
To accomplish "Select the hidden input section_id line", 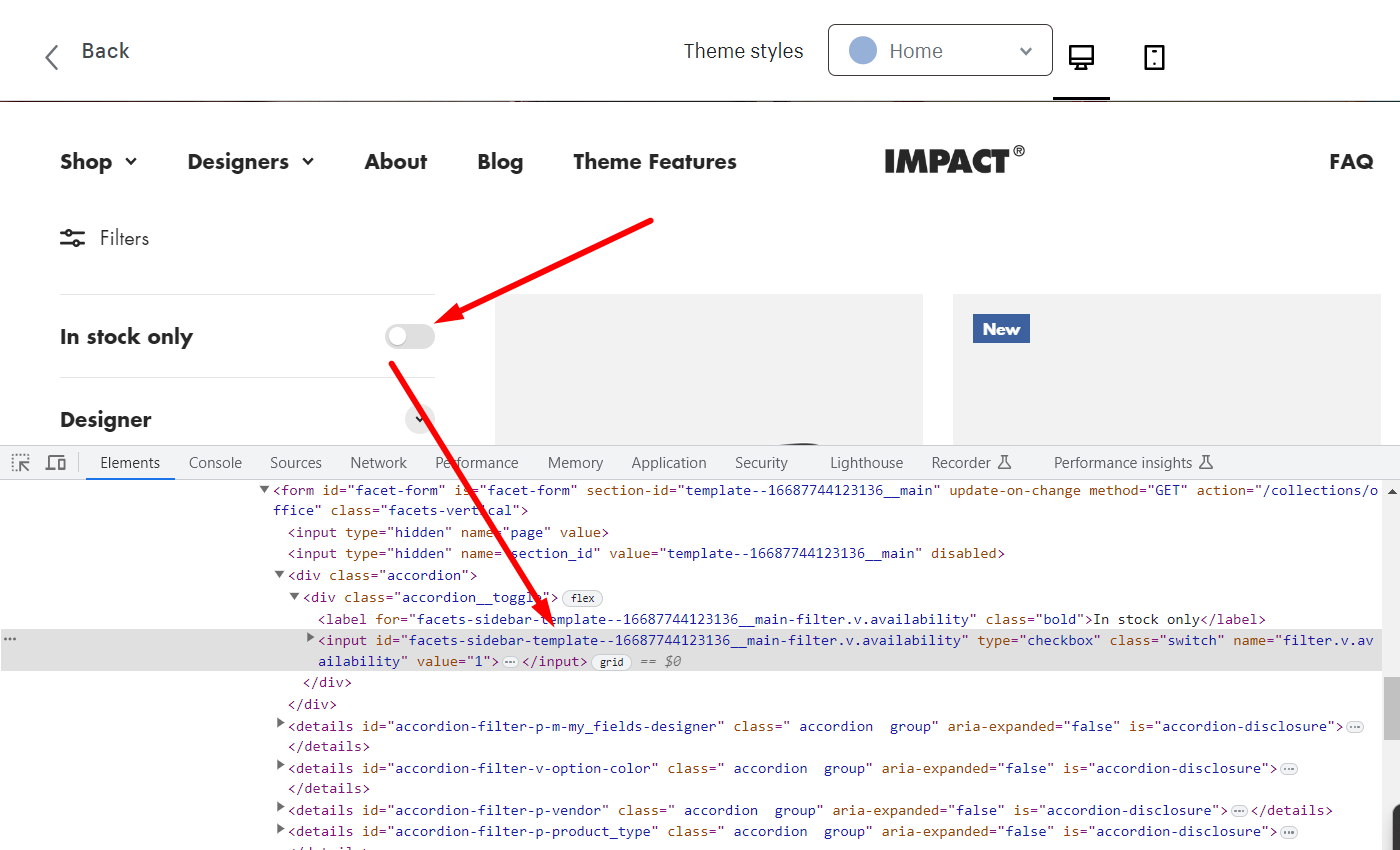I will (646, 553).
